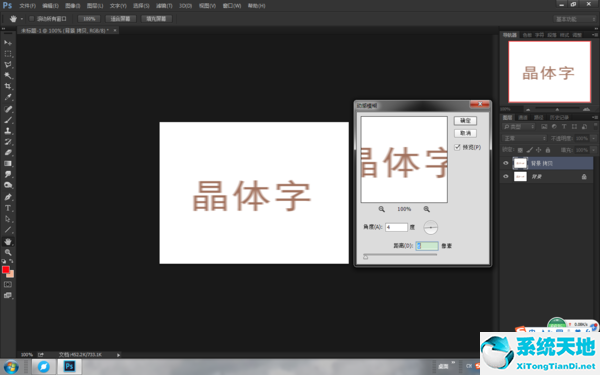
Task: Toggle the 预览(P) preview checkbox
Action: click(457, 147)
